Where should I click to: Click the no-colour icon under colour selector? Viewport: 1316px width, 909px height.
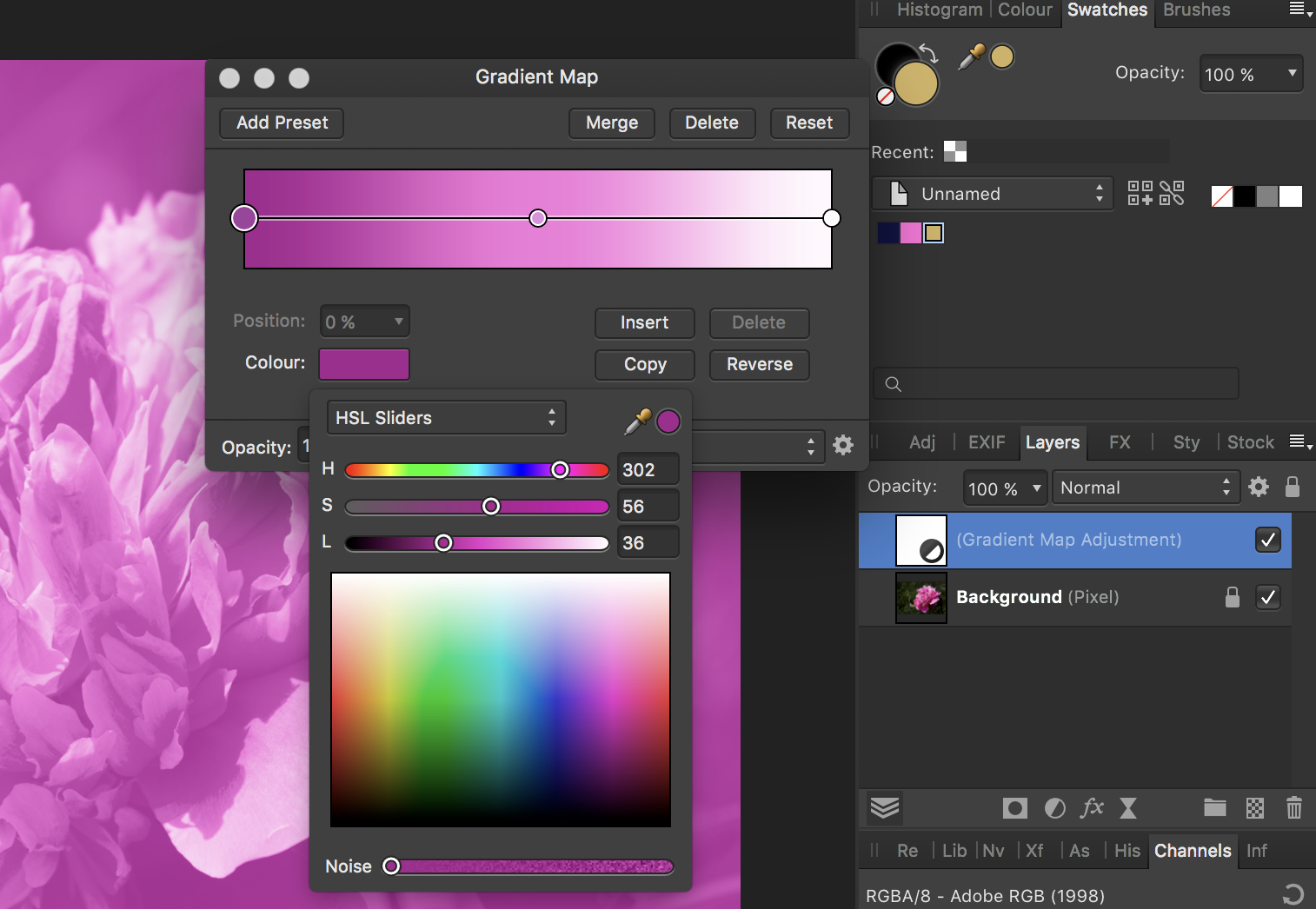(886, 96)
